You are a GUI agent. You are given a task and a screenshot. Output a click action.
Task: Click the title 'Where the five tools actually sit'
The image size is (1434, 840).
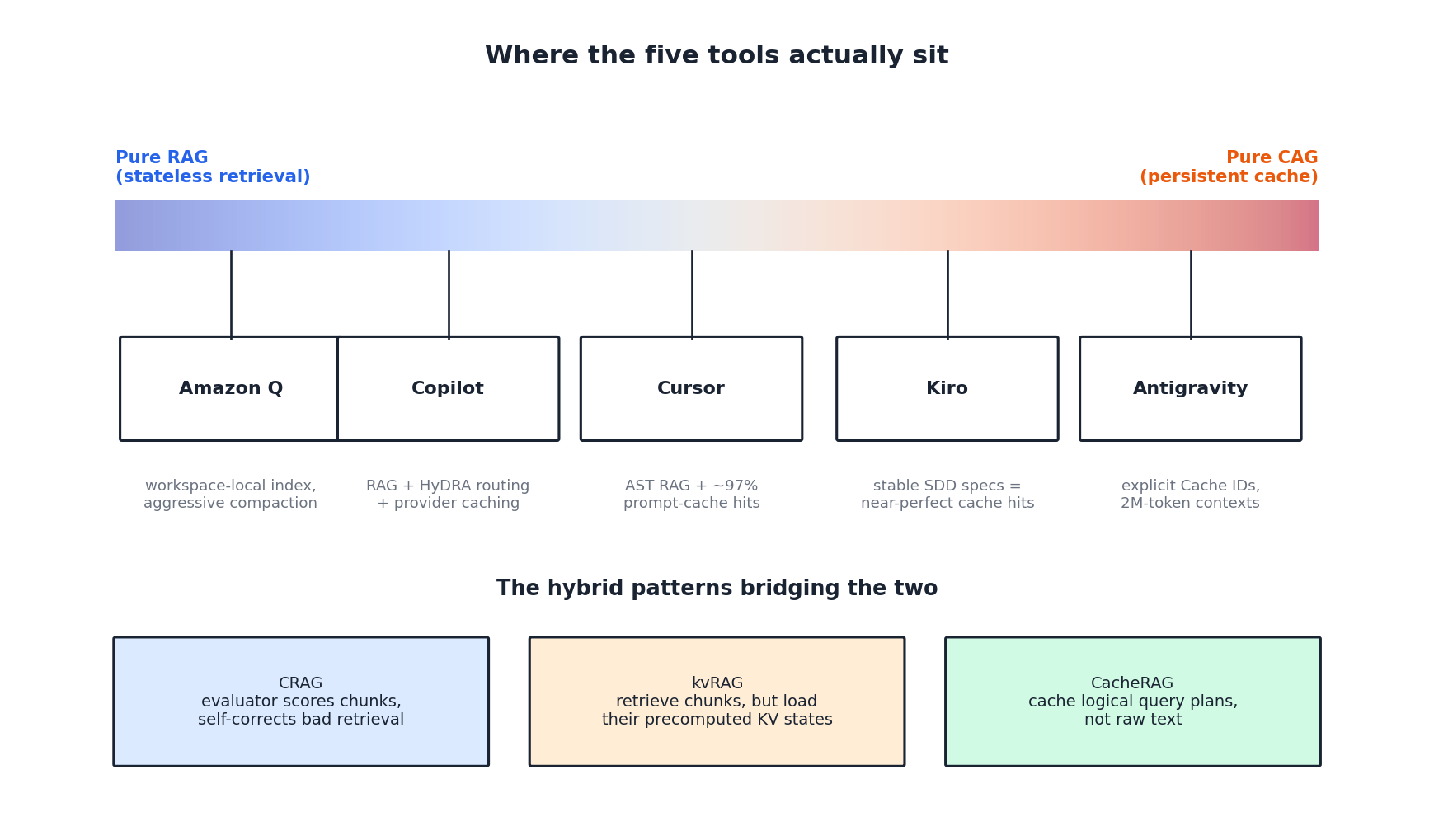[717, 56]
